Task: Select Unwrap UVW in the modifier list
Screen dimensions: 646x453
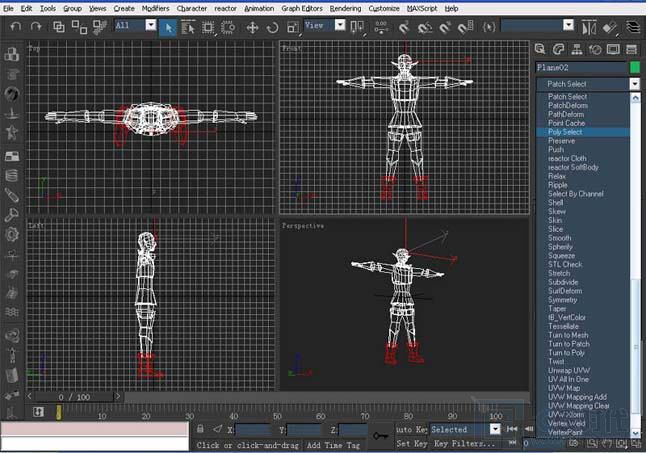Action: tap(583, 370)
